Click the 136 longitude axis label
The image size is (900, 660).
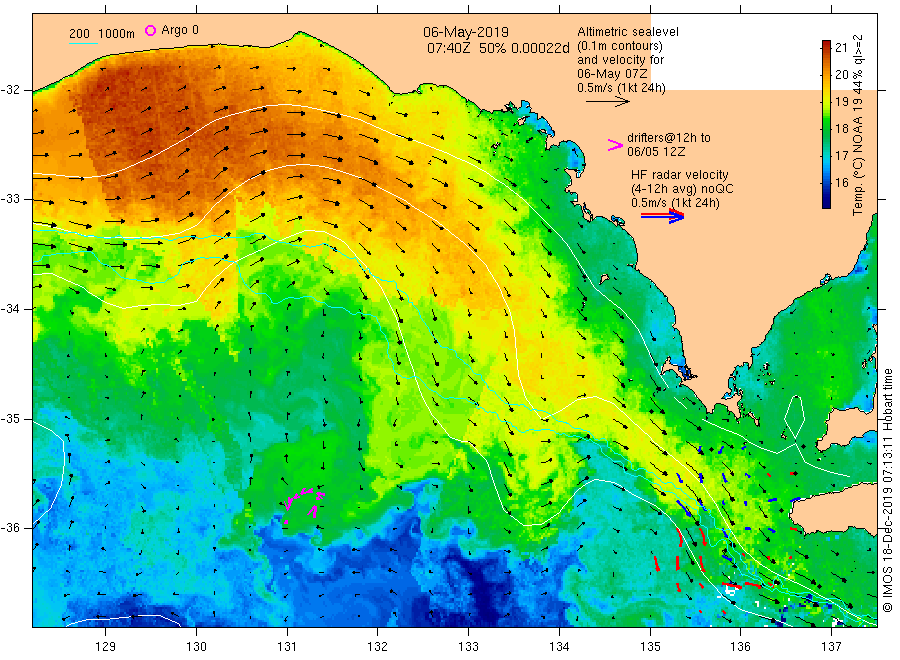pos(740,647)
